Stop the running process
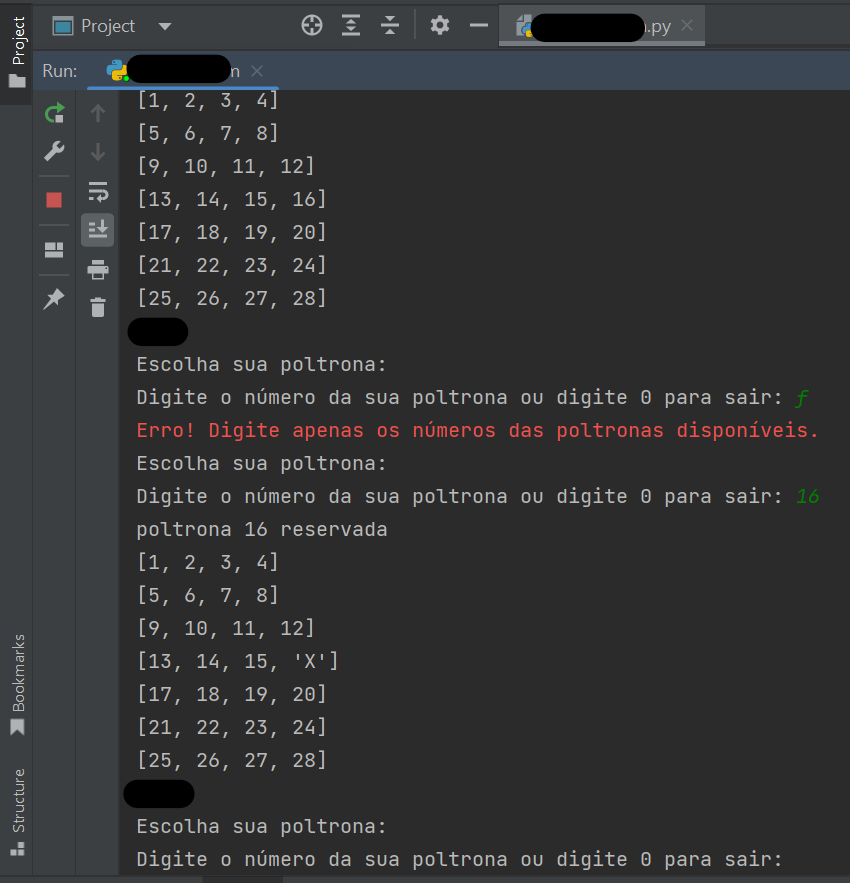This screenshot has width=850, height=883. pyautogui.click(x=54, y=199)
